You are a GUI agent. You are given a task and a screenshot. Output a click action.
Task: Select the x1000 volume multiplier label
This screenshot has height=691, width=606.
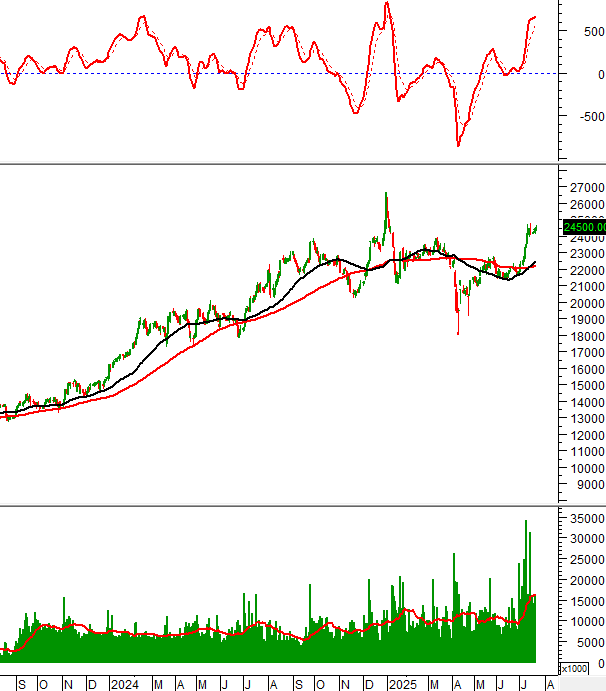[575, 669]
